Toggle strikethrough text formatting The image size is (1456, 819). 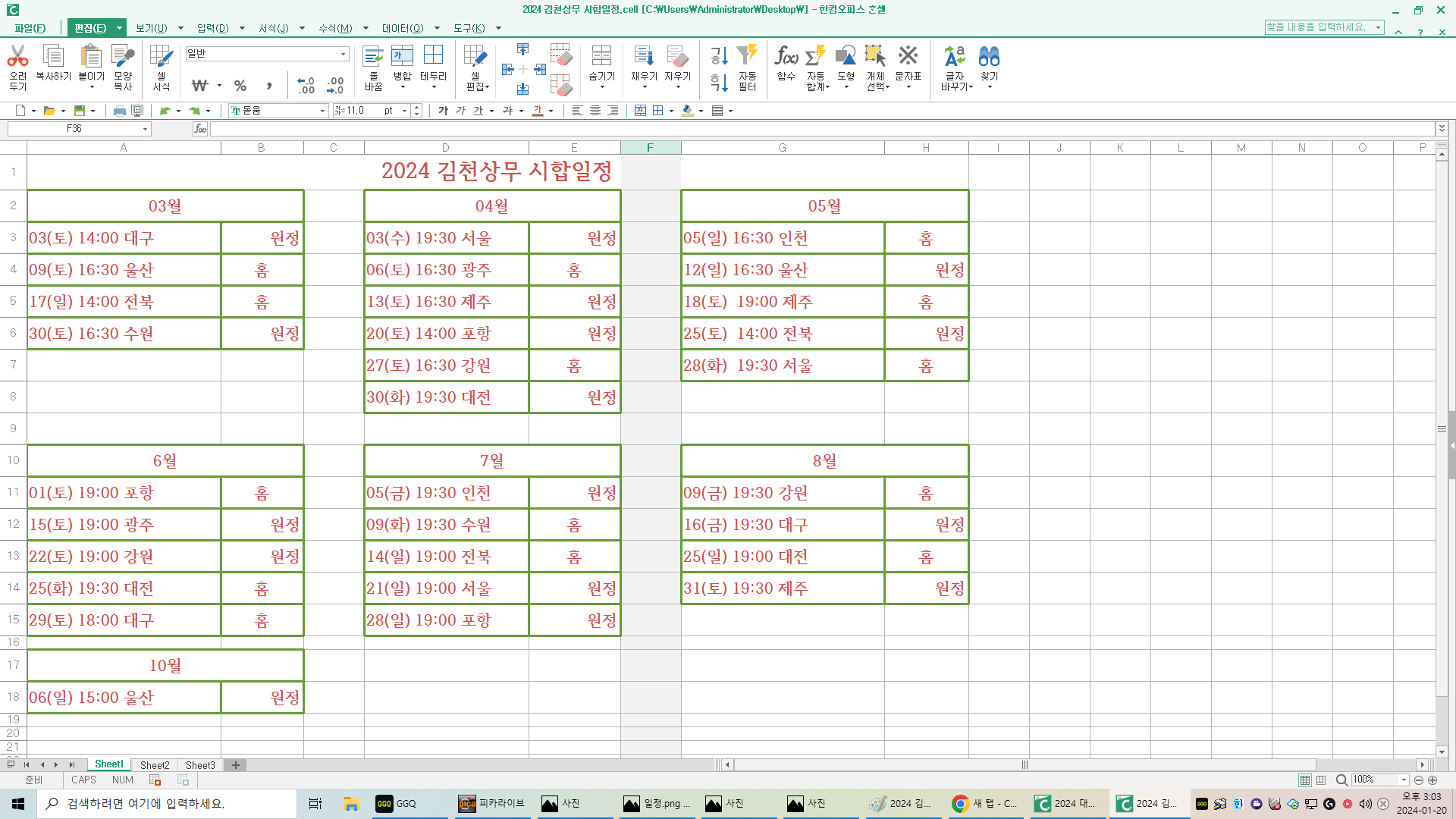point(507,111)
